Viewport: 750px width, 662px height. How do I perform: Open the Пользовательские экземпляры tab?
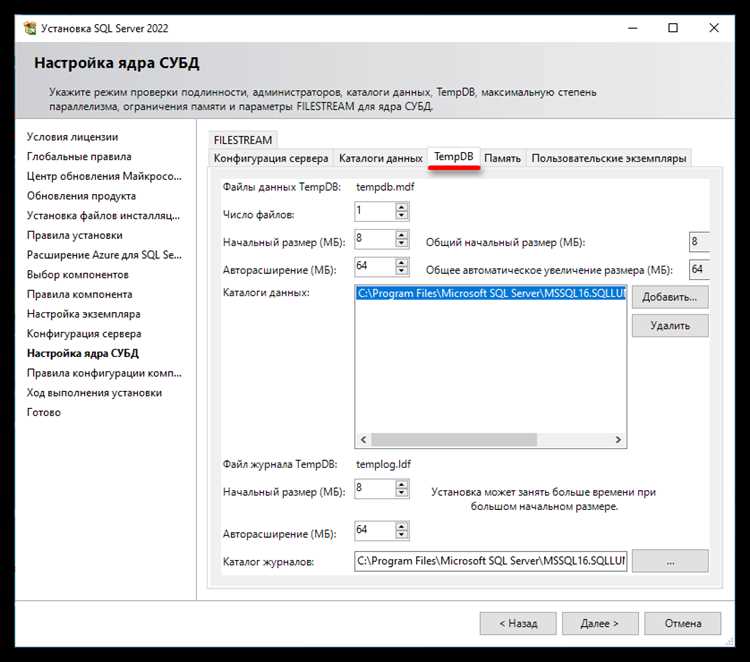tap(608, 158)
